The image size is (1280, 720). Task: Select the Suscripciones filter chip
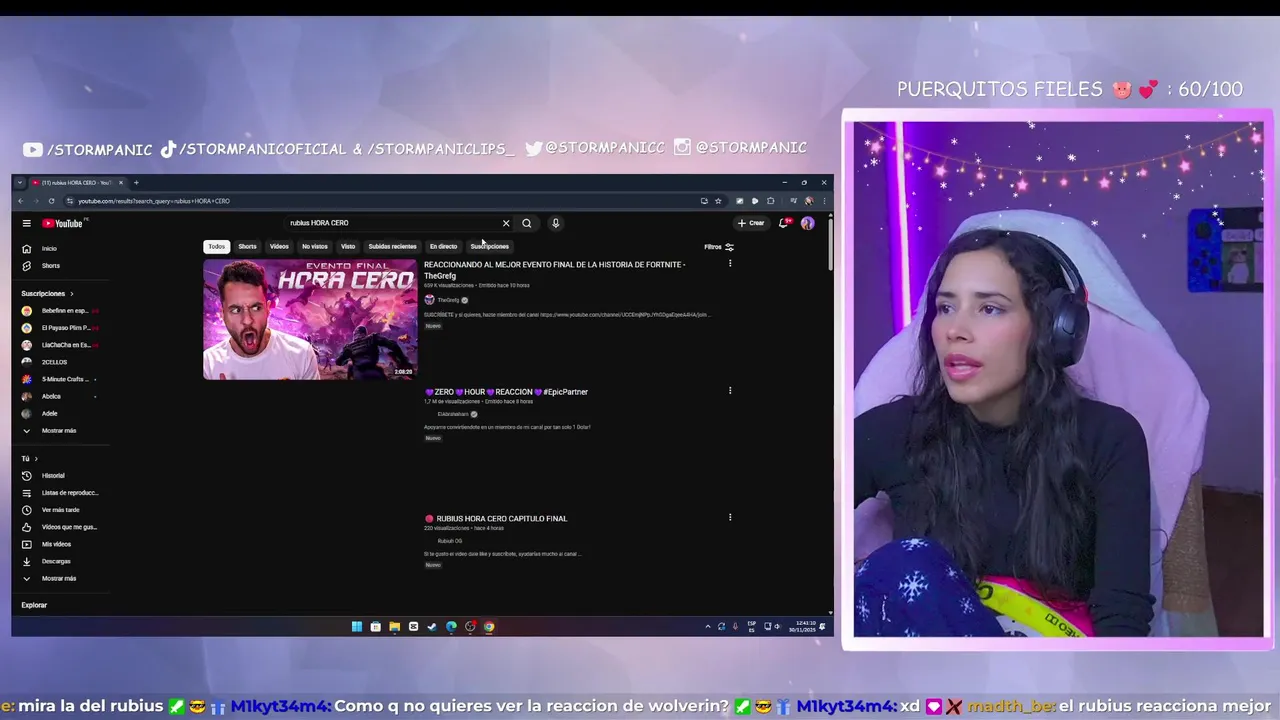(490, 247)
